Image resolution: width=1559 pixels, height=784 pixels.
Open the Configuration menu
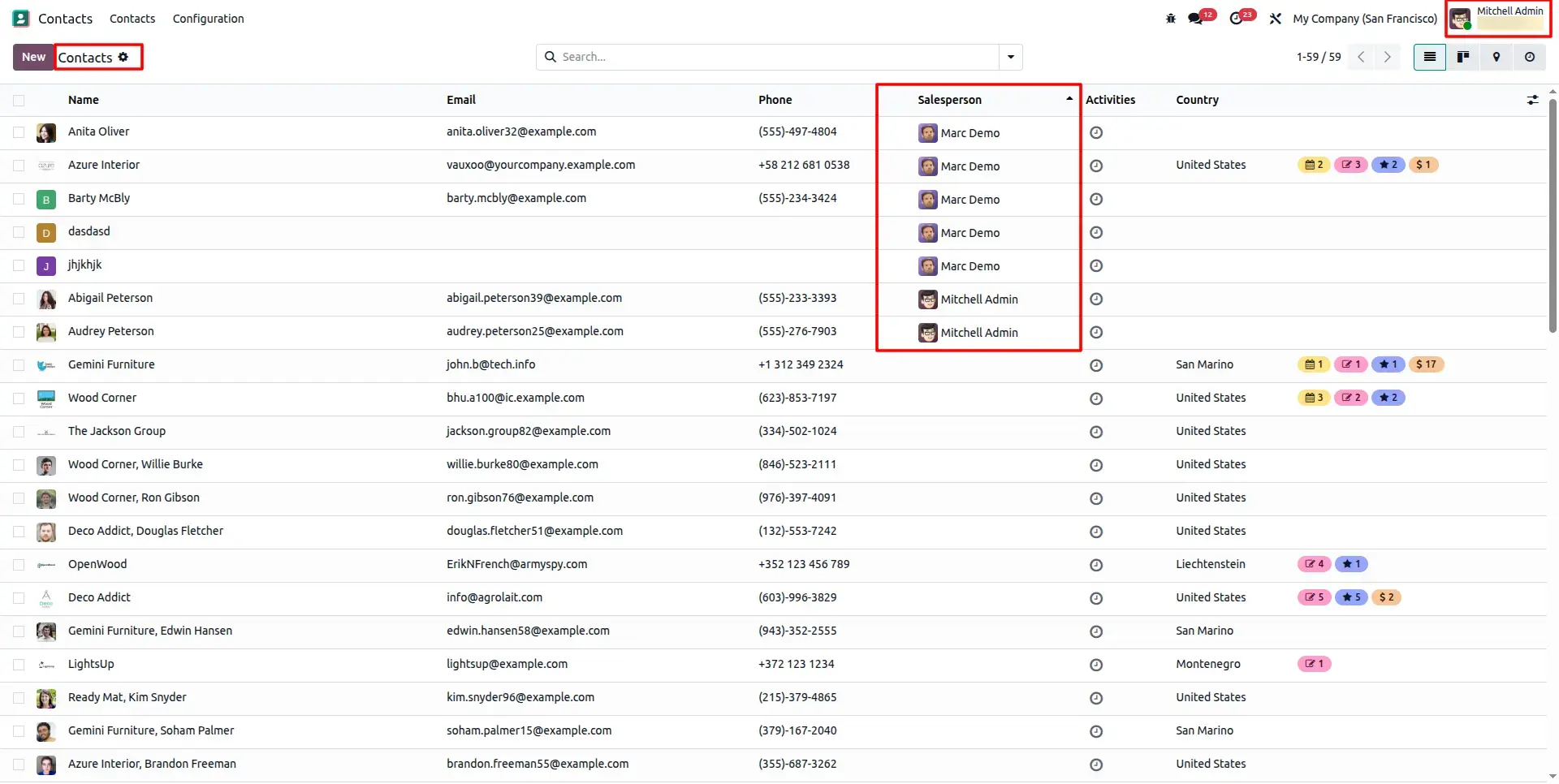point(208,19)
